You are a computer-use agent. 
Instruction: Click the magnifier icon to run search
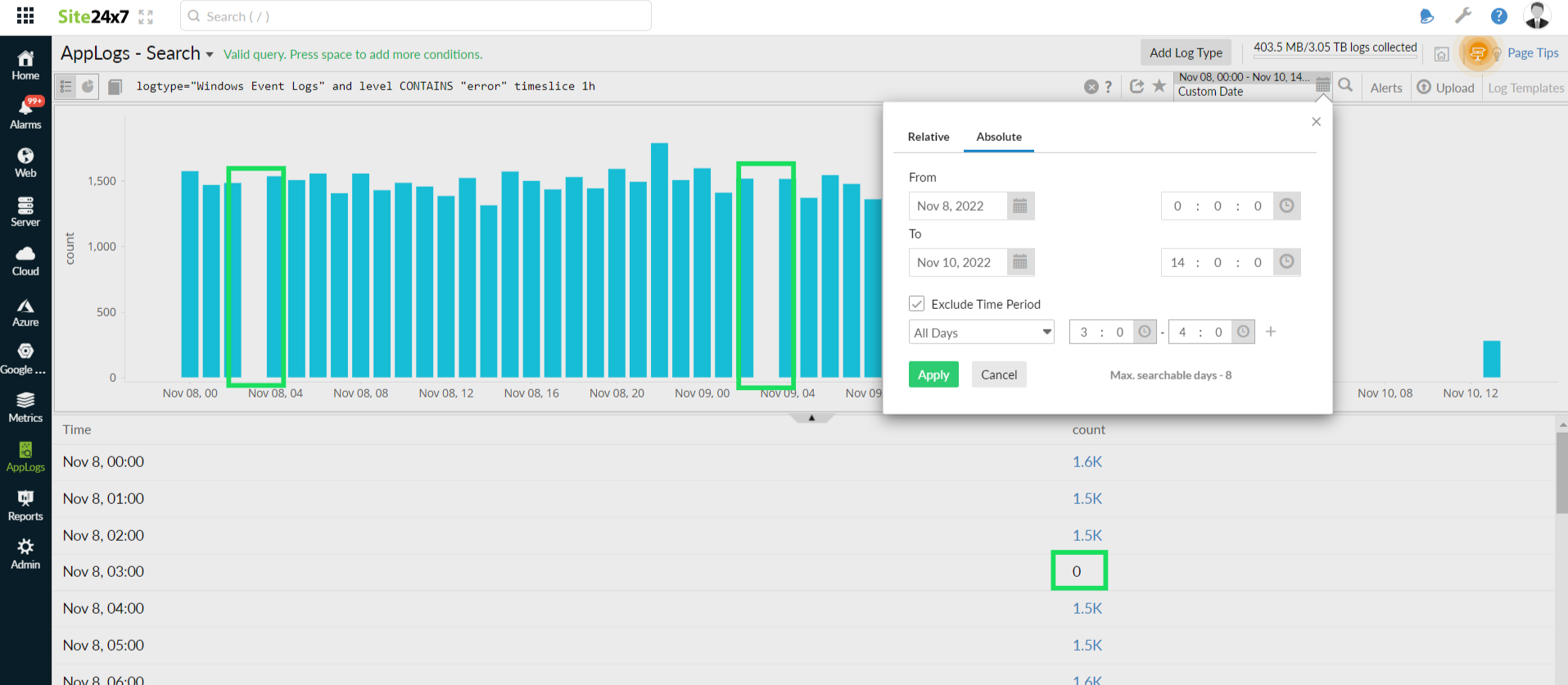[x=1345, y=85]
